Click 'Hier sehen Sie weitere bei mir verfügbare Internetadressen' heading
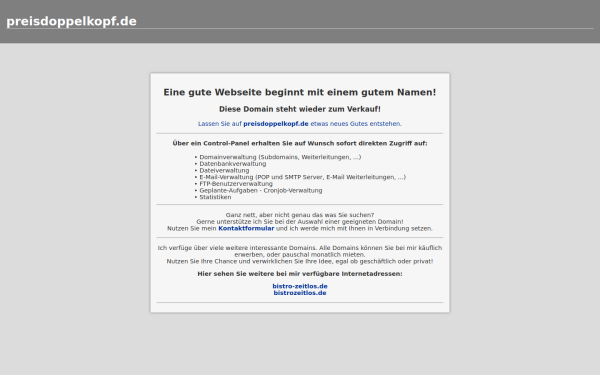 pyautogui.click(x=300, y=274)
